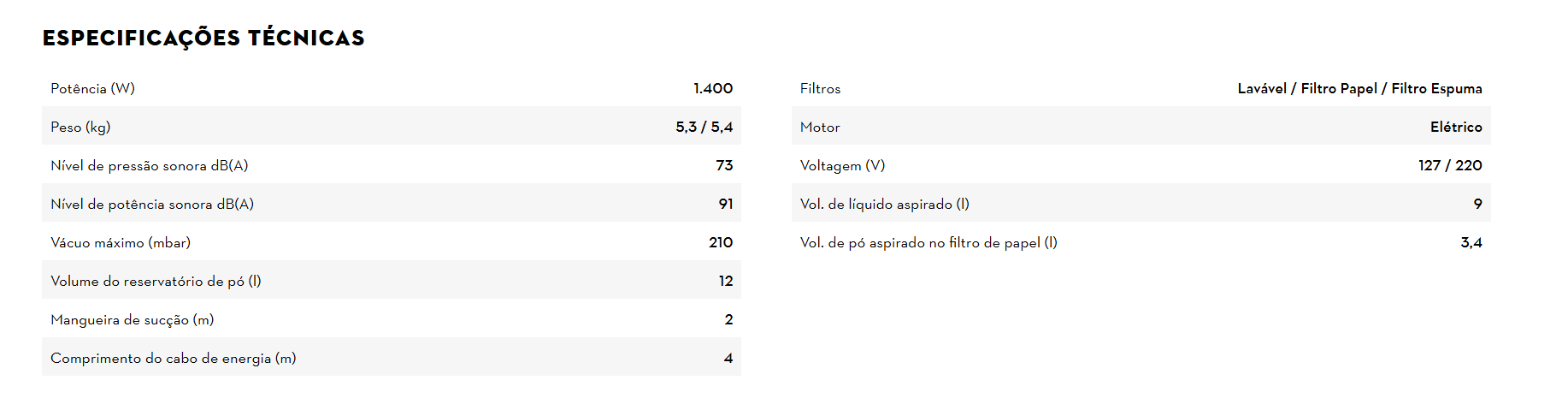Click the Especificações Técnicas heading
The width and height of the screenshot is (1568, 410).
point(203,38)
